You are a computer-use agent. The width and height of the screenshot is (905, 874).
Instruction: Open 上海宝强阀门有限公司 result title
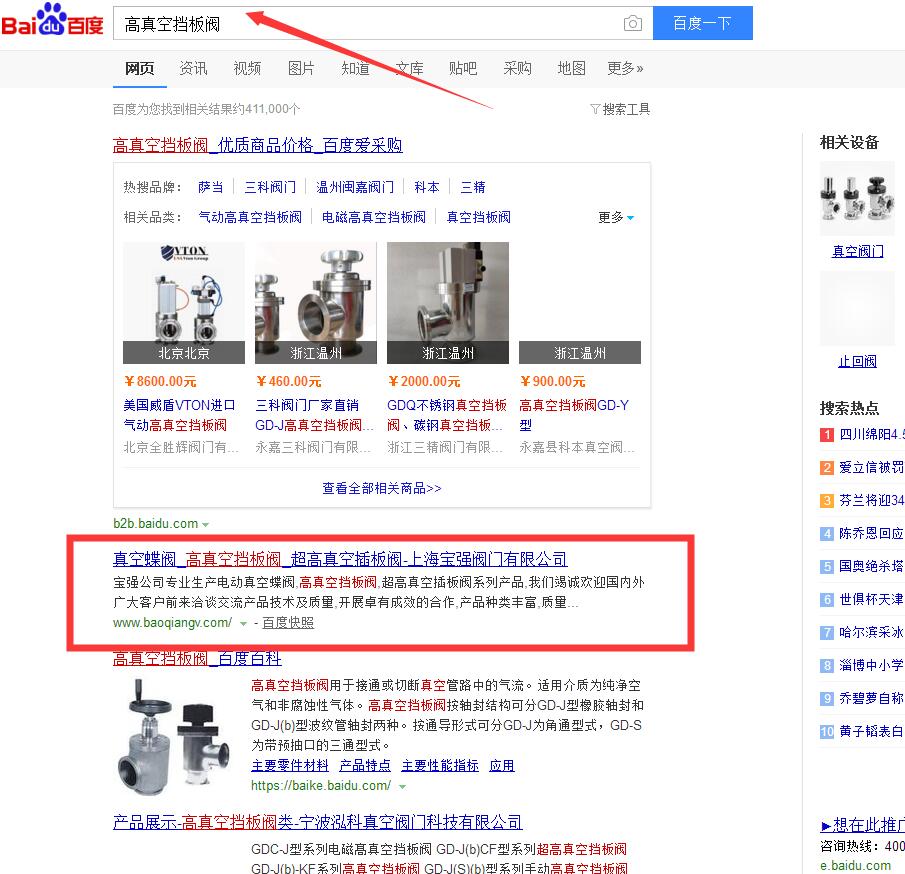340,559
